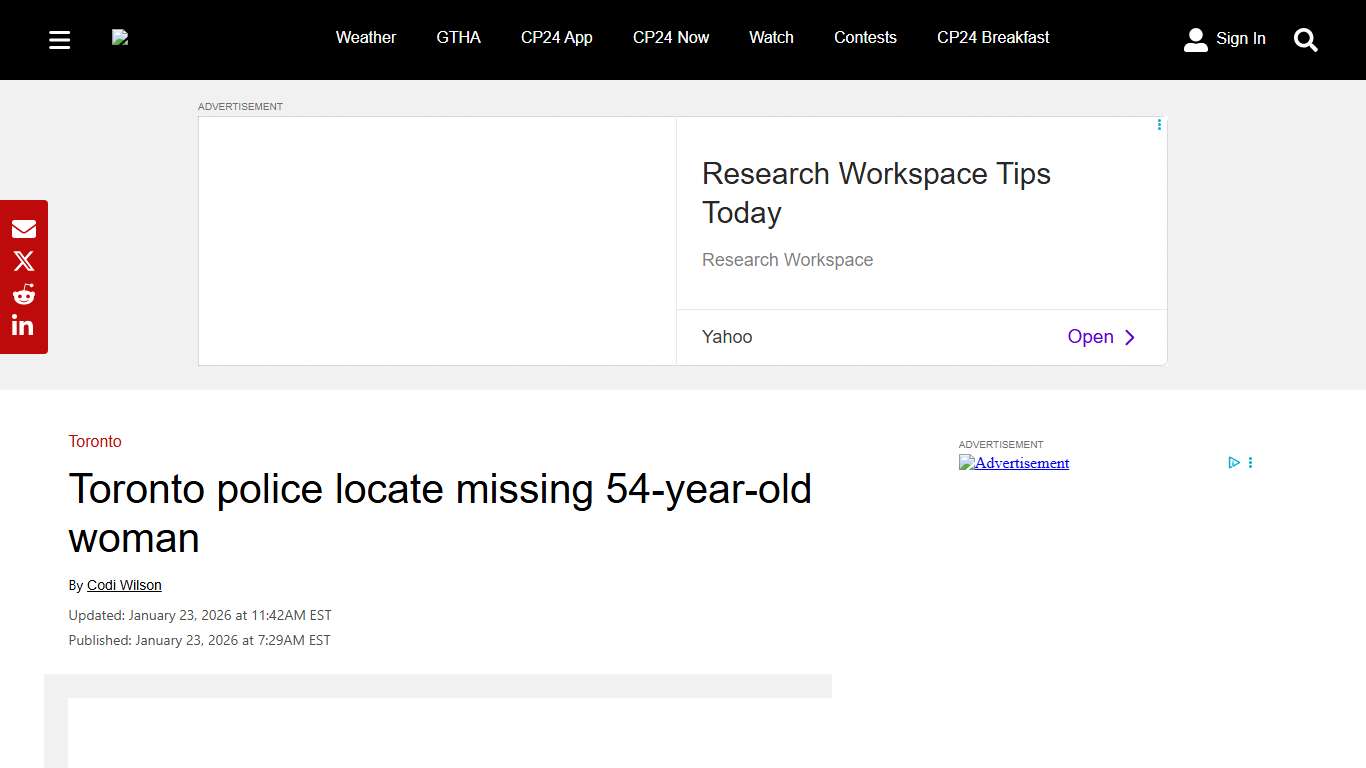This screenshot has height=768, width=1366.
Task: Open the hamburger navigation menu
Action: pyautogui.click(x=60, y=40)
